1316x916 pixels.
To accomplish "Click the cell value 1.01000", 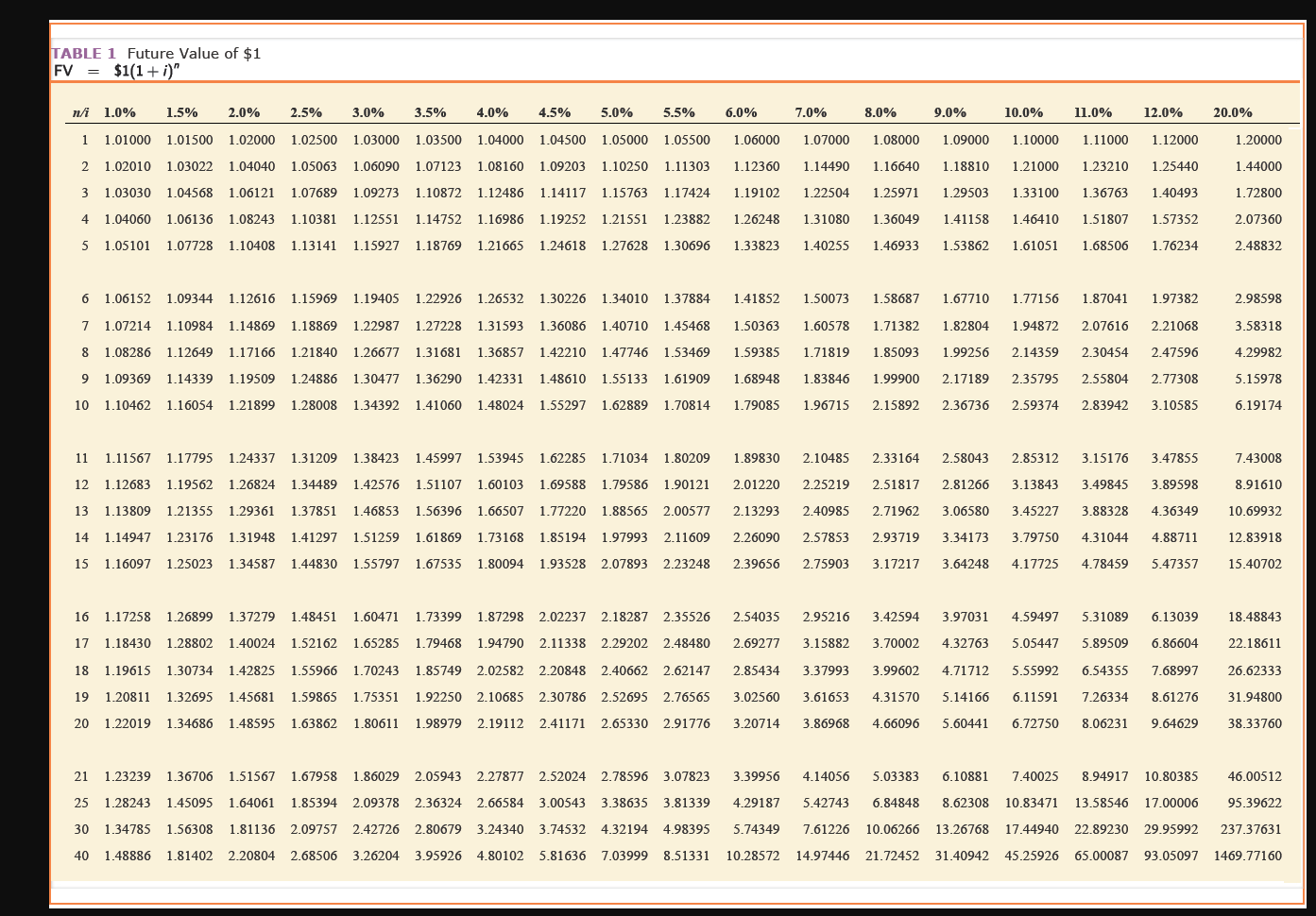I will [x=128, y=140].
